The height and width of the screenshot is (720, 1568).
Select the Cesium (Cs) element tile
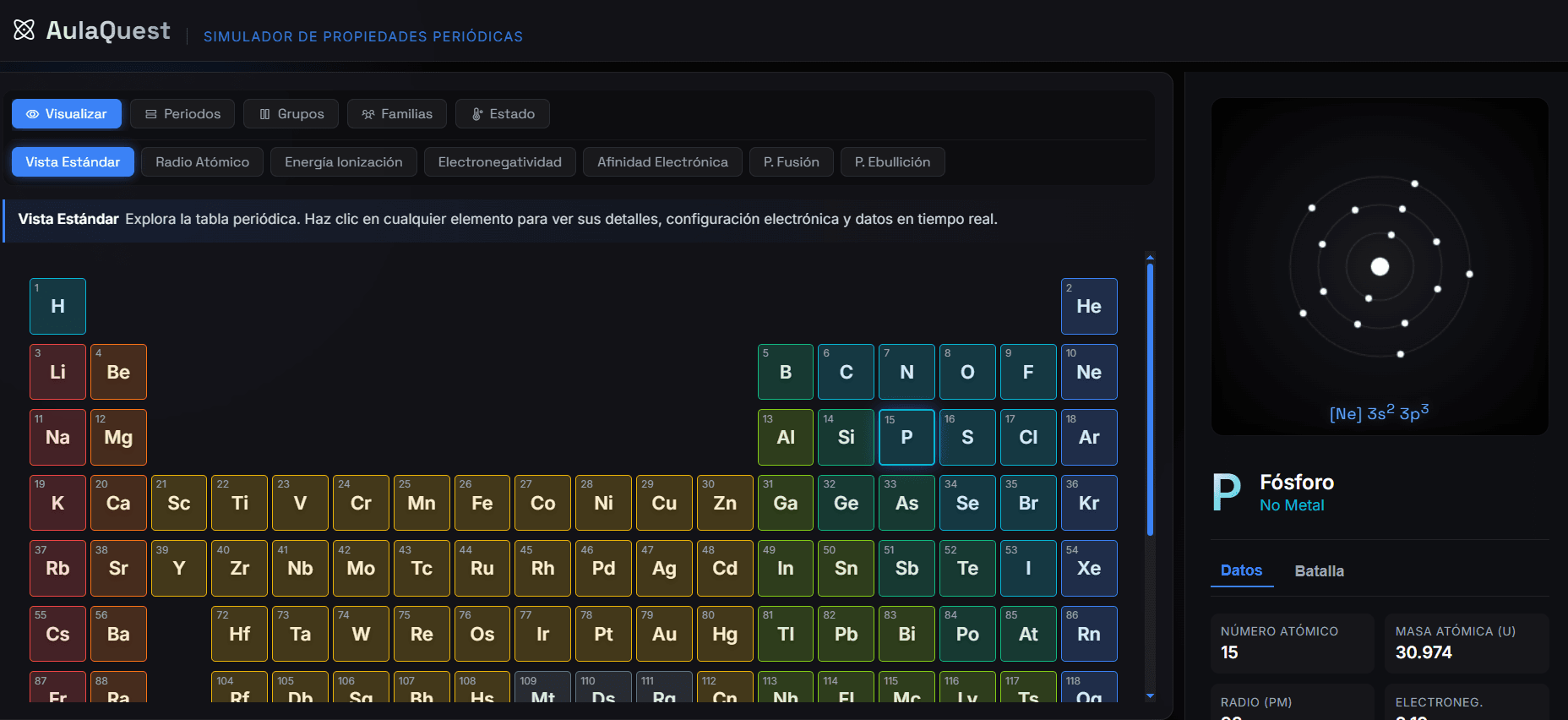coord(57,634)
